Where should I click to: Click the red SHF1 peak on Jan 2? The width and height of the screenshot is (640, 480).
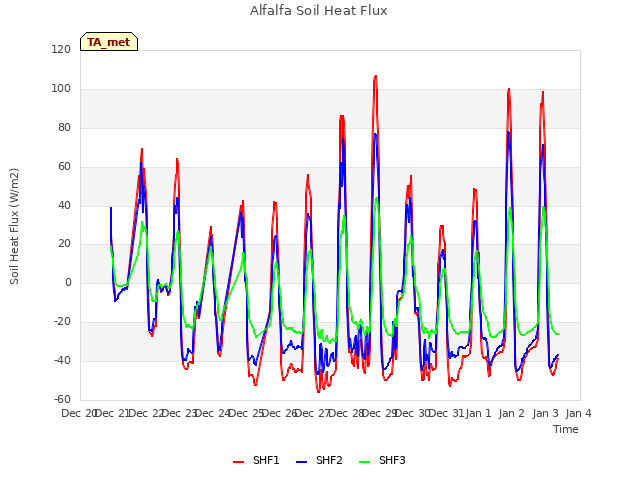coord(509,89)
